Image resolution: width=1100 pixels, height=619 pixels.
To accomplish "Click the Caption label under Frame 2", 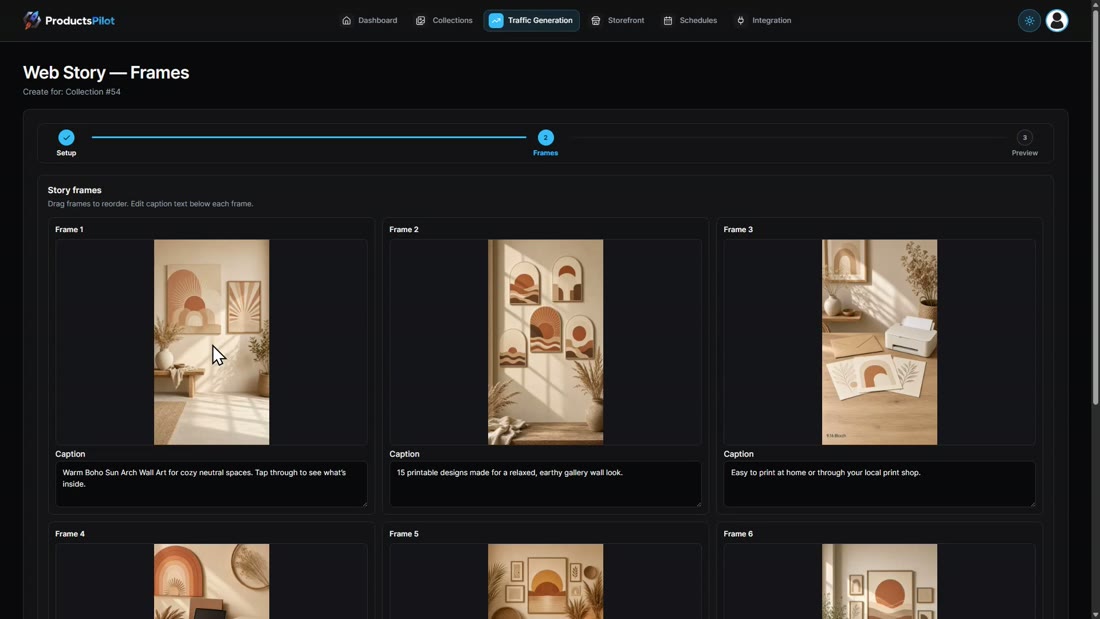I will [404, 454].
